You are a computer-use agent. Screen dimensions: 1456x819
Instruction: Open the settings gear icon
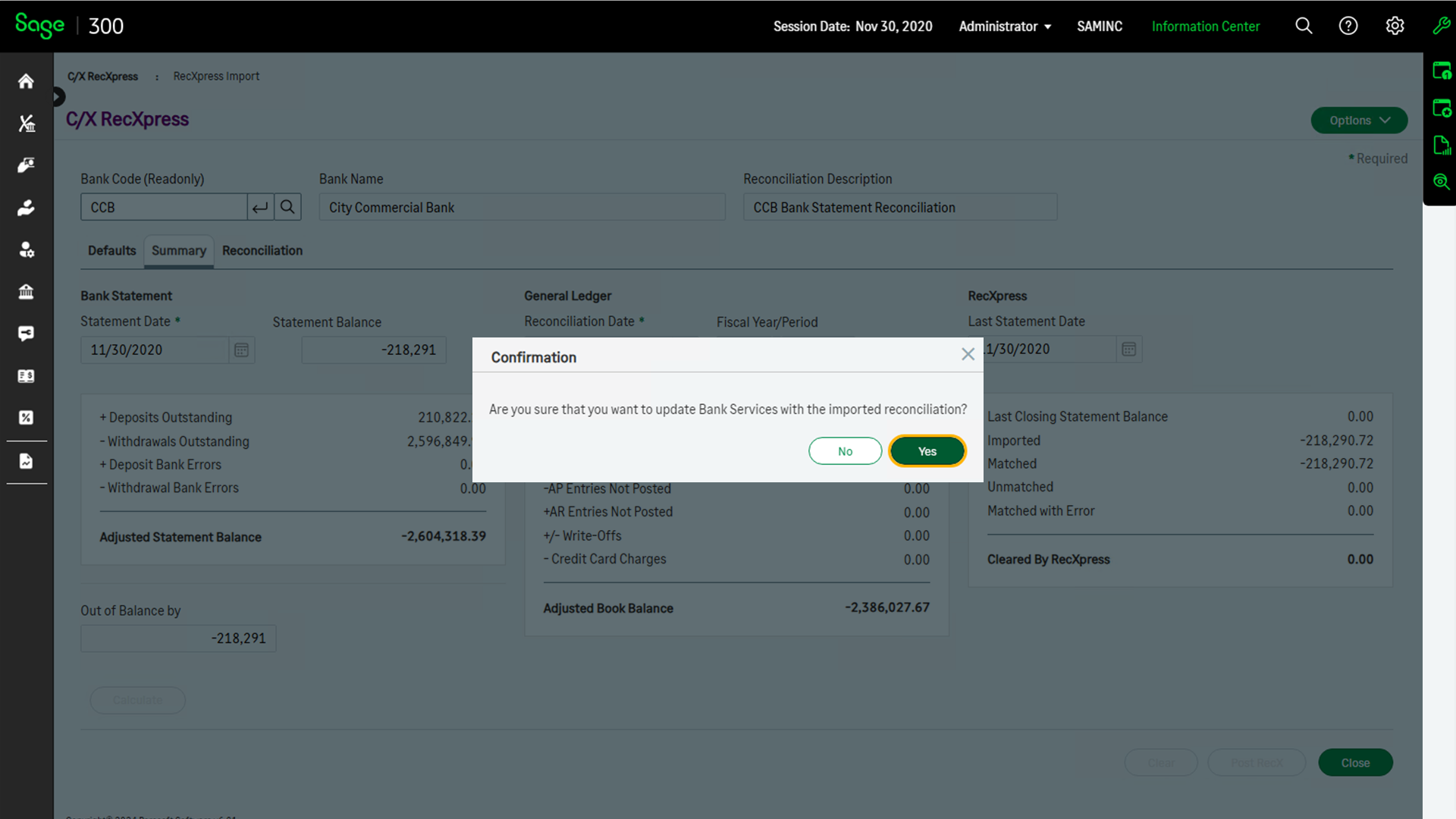pos(1395,27)
